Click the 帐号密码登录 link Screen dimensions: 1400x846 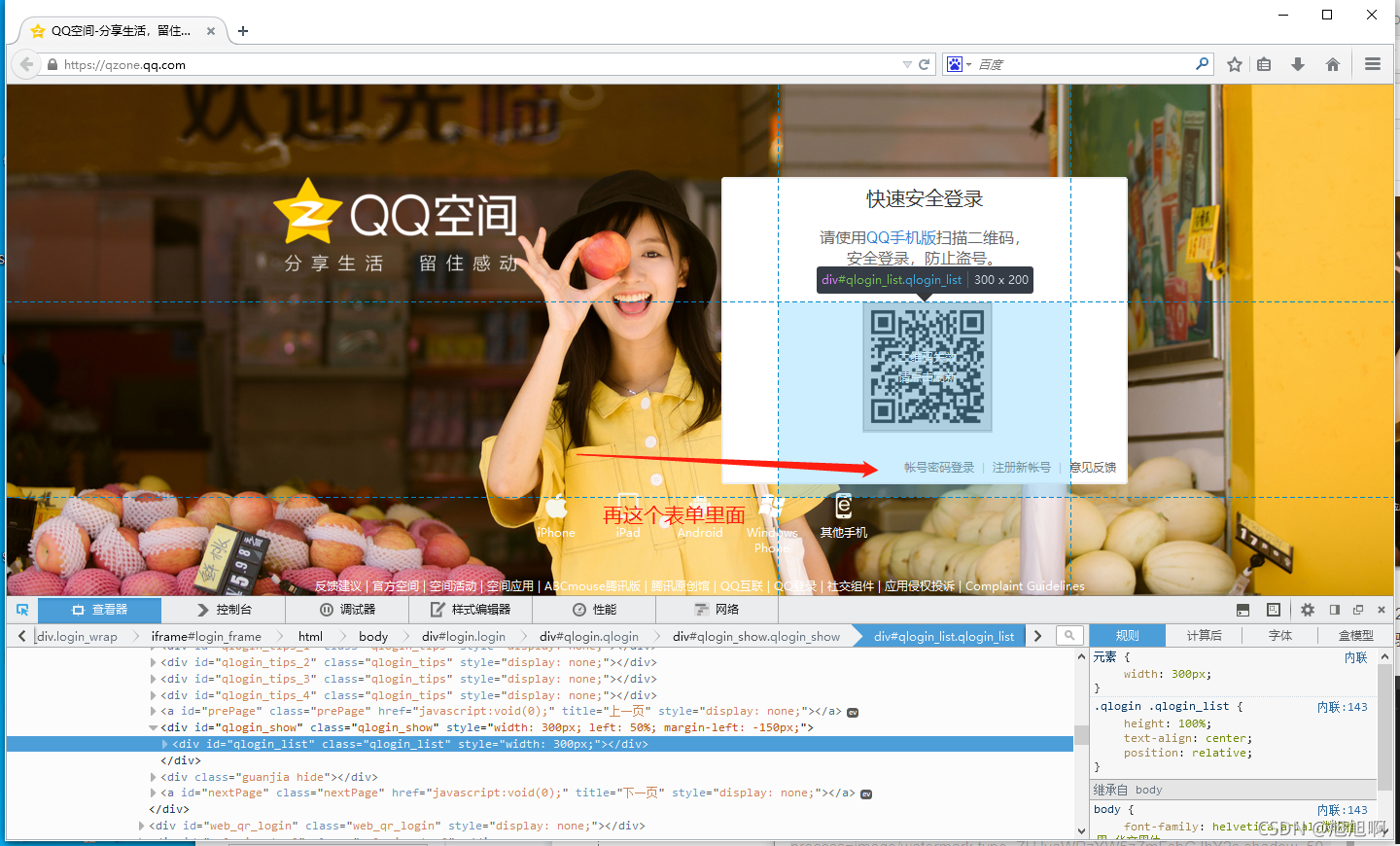pyautogui.click(x=939, y=468)
